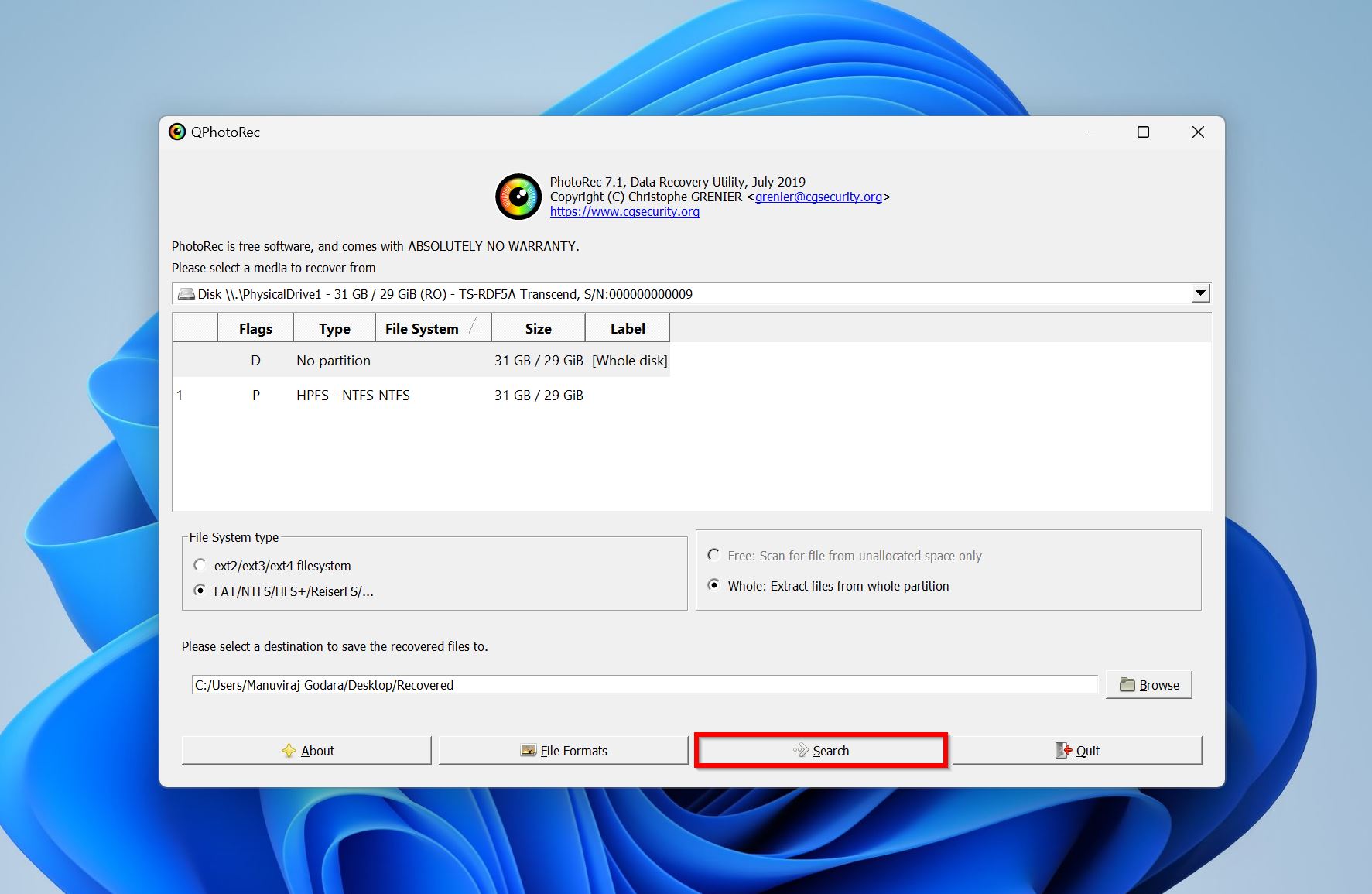Start the Search button
The width and height of the screenshot is (1372, 894).
click(821, 750)
